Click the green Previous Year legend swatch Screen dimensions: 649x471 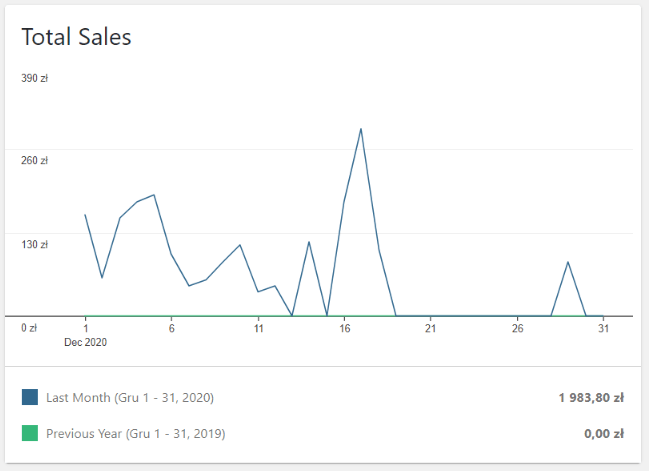30,433
